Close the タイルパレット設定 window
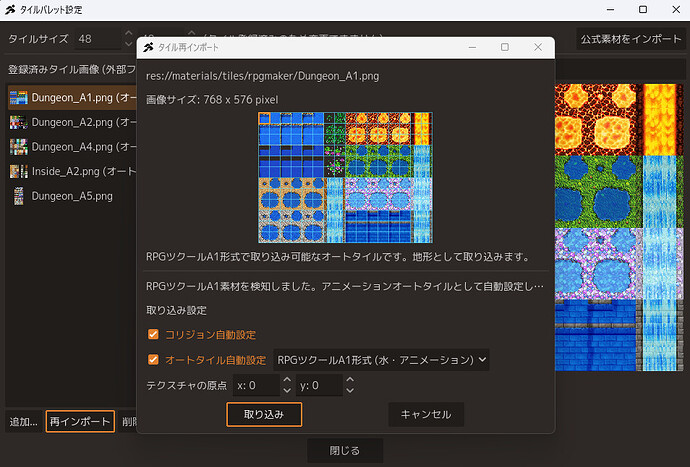The width and height of the screenshot is (690, 467). 676,9
